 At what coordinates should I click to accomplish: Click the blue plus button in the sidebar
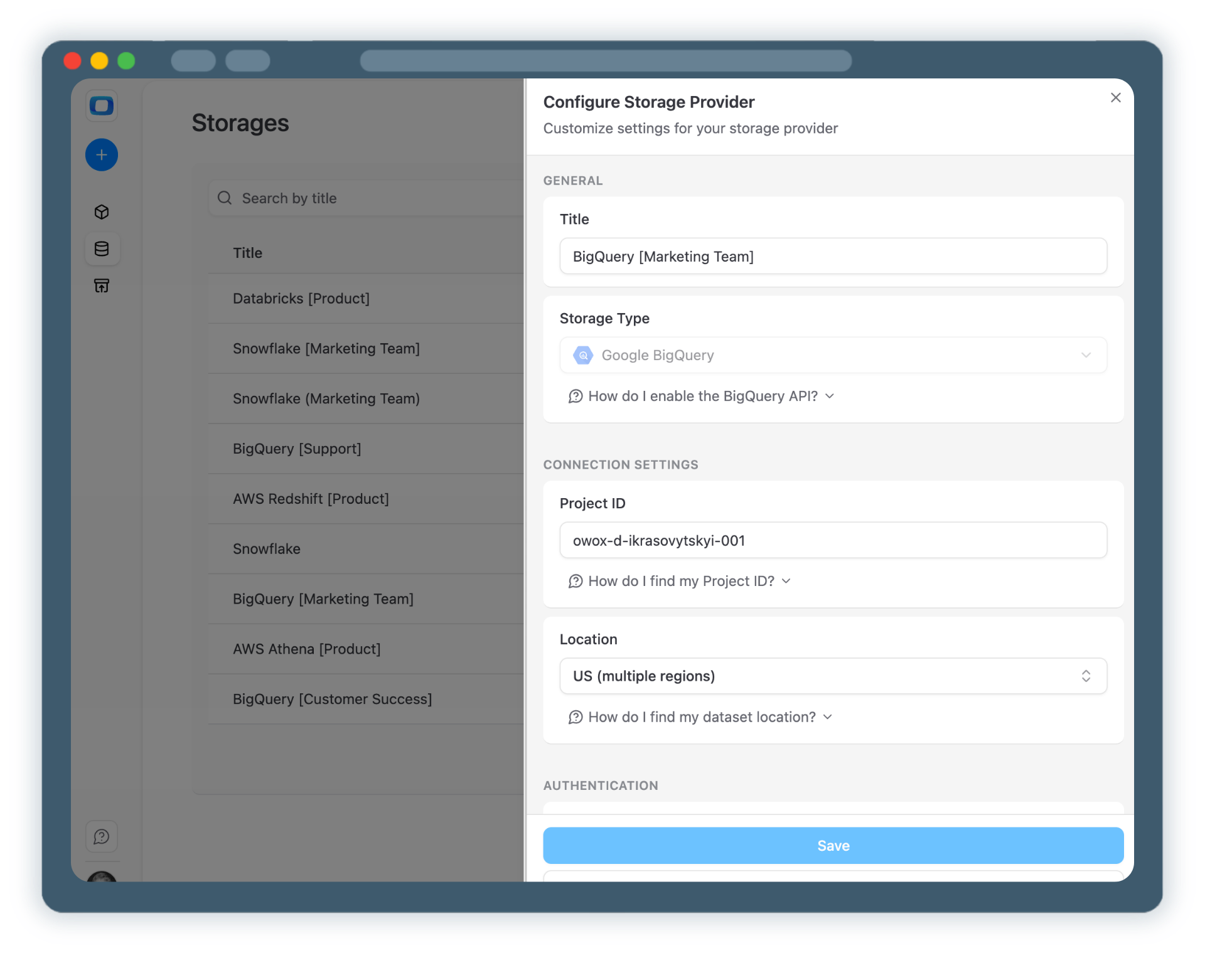tap(101, 154)
